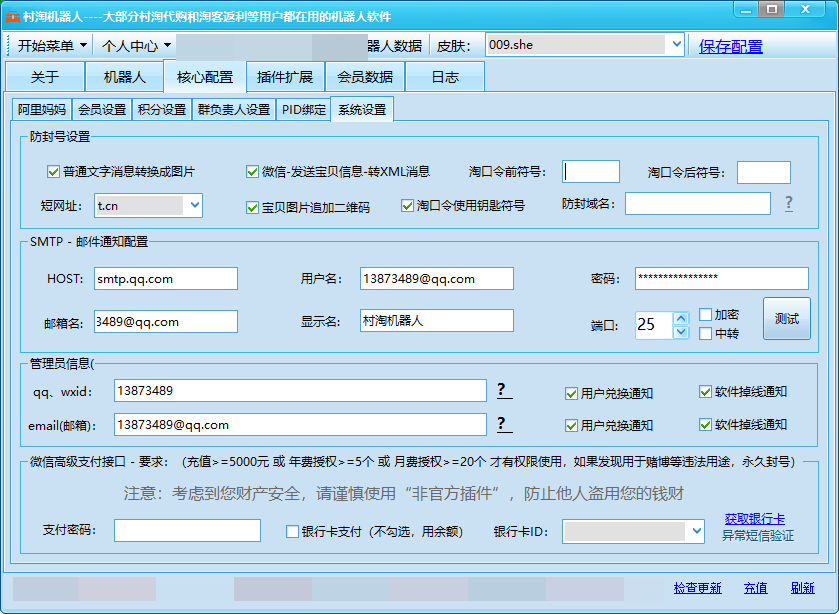Click into the 支付密码 input field

coord(187,531)
